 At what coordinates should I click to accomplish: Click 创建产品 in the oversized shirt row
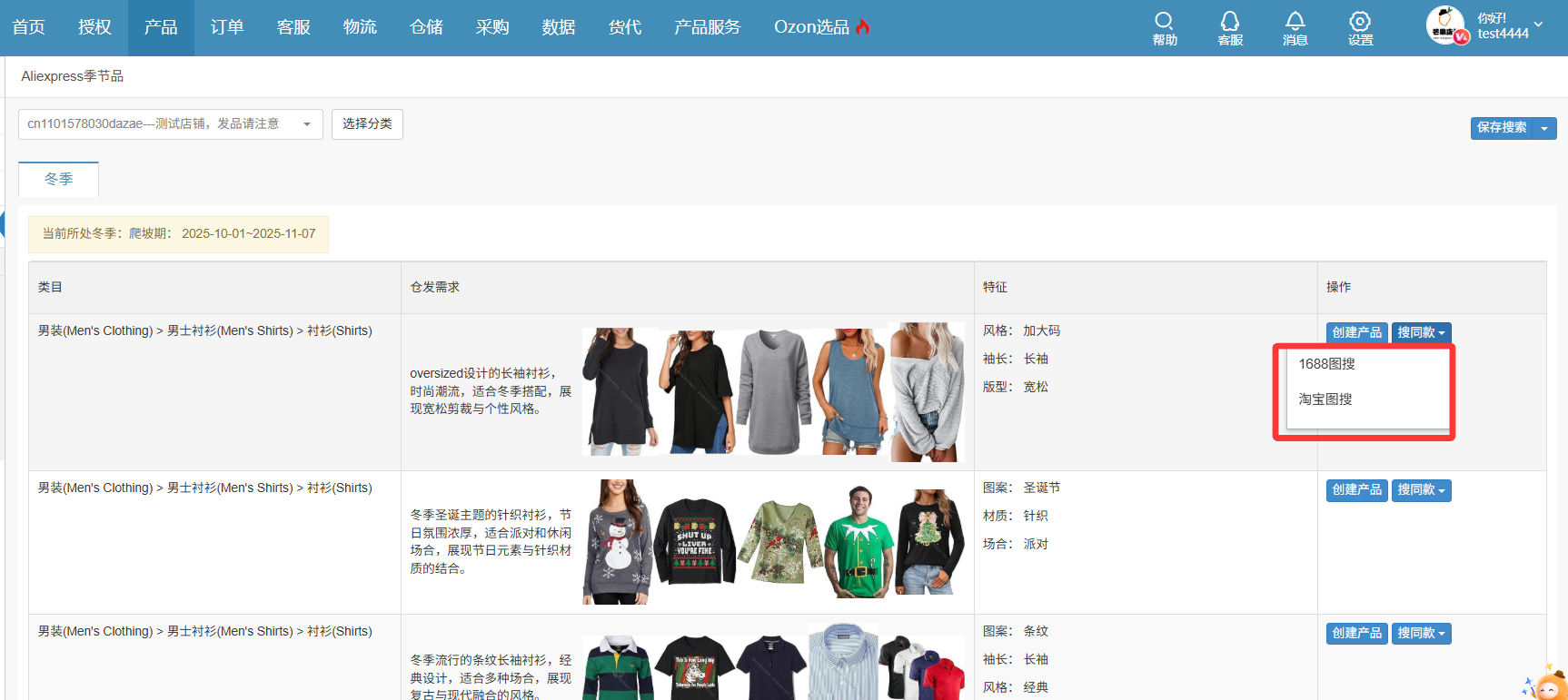coord(1356,333)
